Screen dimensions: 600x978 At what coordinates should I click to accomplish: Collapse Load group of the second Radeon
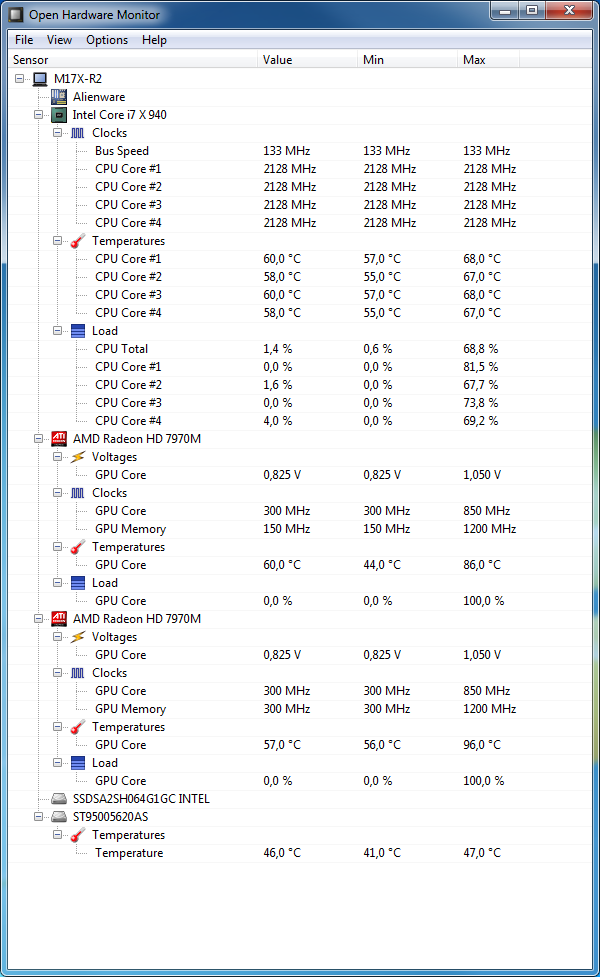tap(57, 763)
